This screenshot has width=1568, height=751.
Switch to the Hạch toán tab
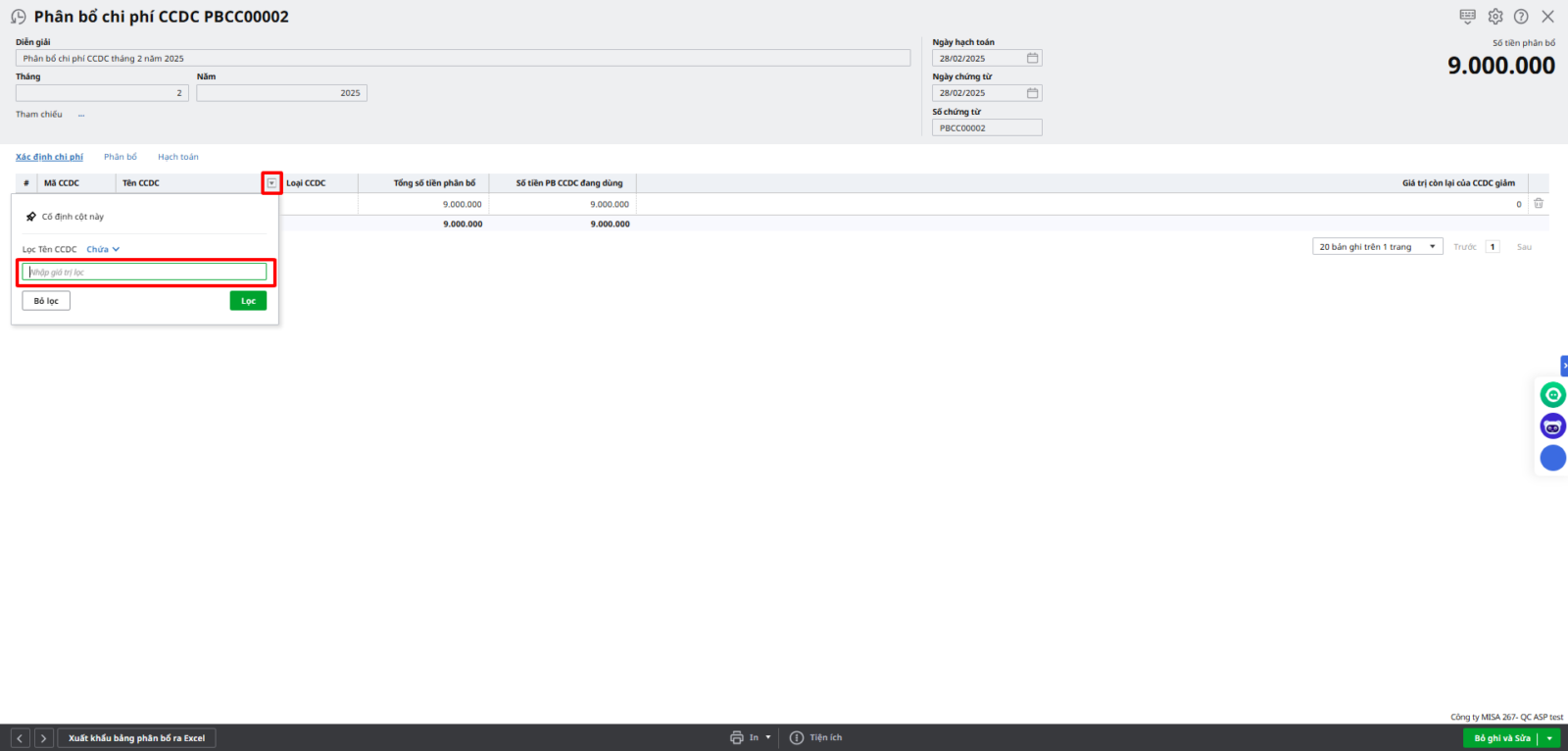coord(178,157)
